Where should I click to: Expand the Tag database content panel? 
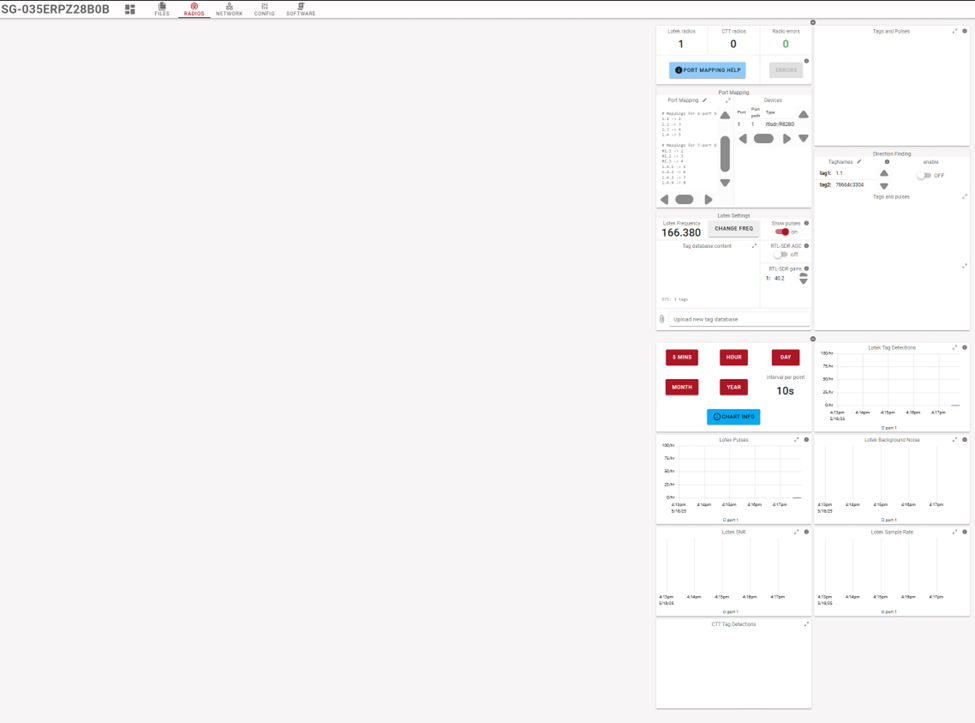tap(754, 246)
